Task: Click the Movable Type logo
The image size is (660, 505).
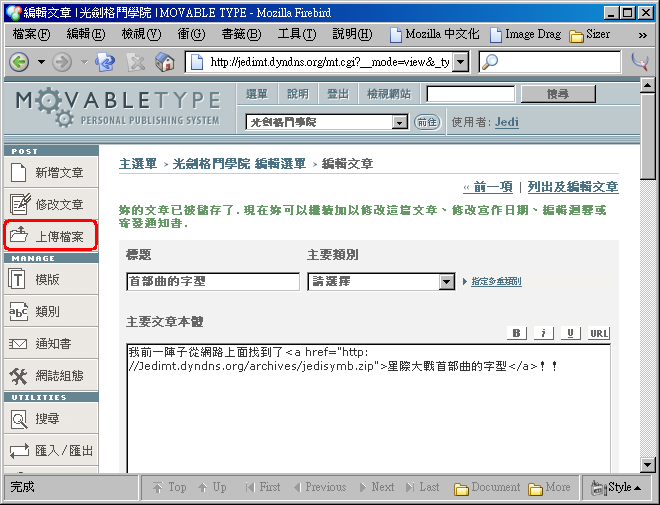Action: (118, 108)
